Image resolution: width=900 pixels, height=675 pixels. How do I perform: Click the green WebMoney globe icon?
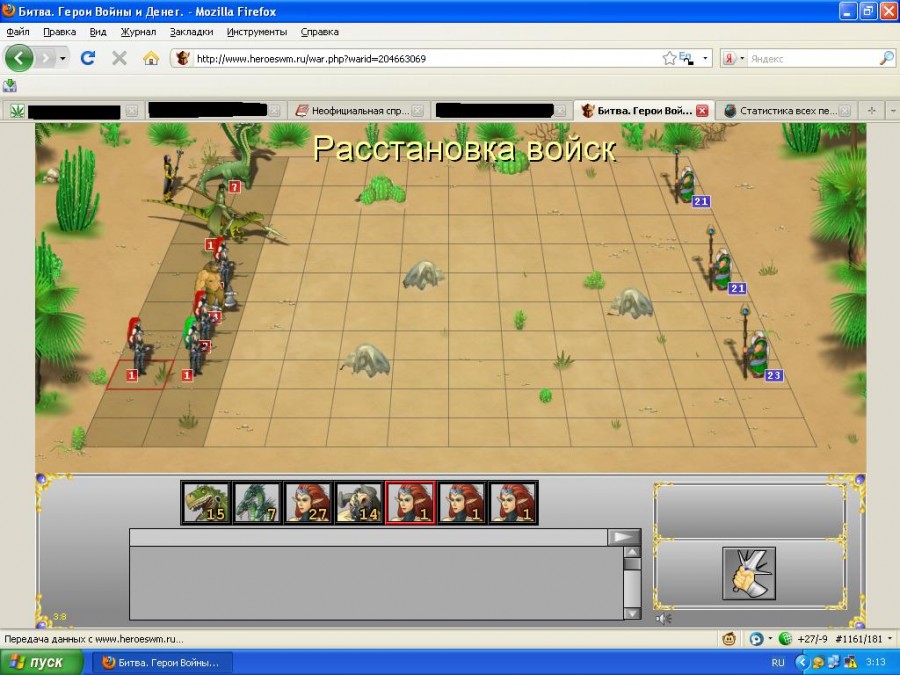pyautogui.click(x=785, y=639)
